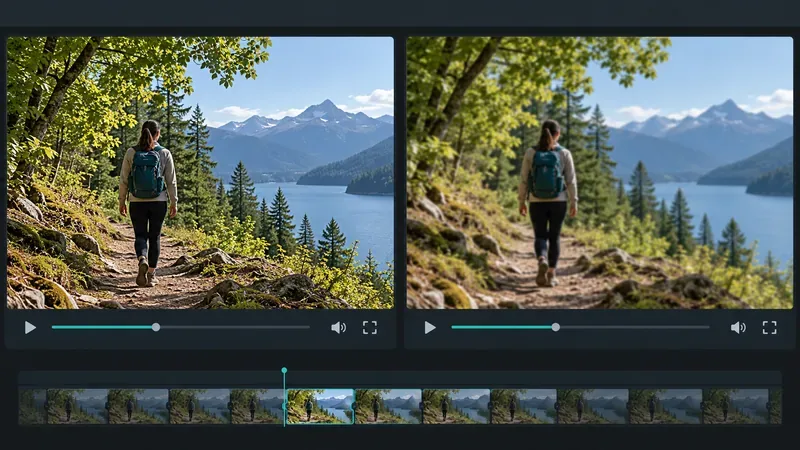Click the right player progress slider handle
Viewport: 800px width, 450px height.
pyautogui.click(x=556, y=327)
